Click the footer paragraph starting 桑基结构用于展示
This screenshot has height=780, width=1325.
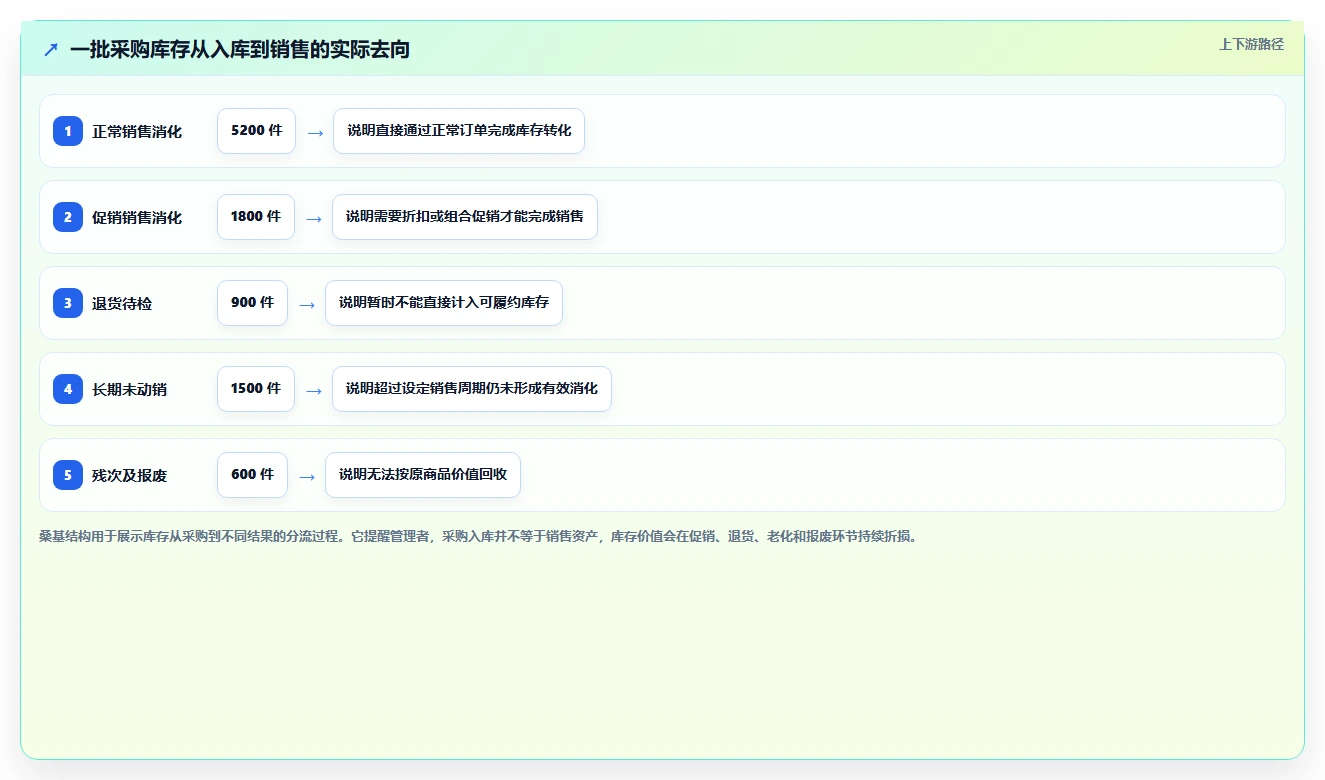coord(478,536)
